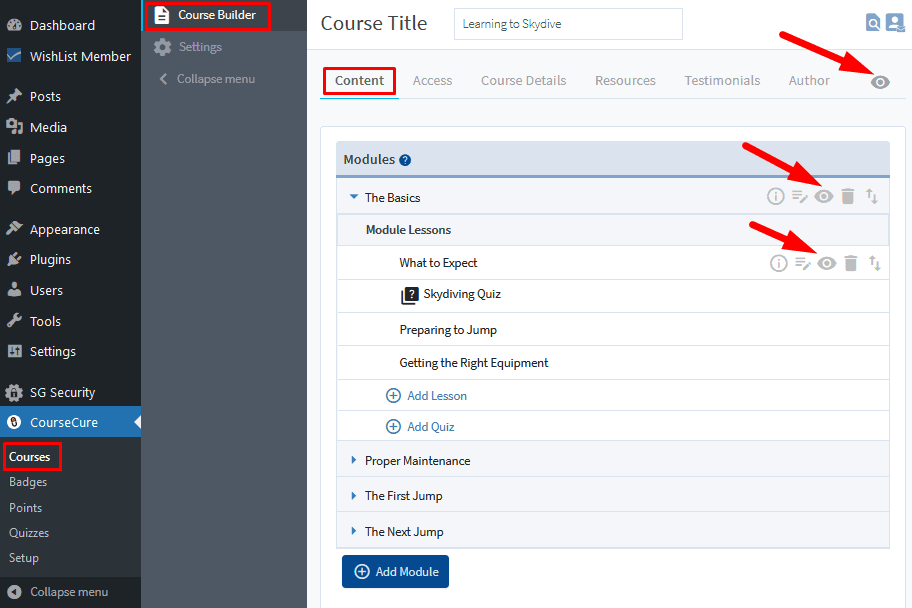Click the Appearance brush icon
The image size is (912, 608).
pos(14,228)
